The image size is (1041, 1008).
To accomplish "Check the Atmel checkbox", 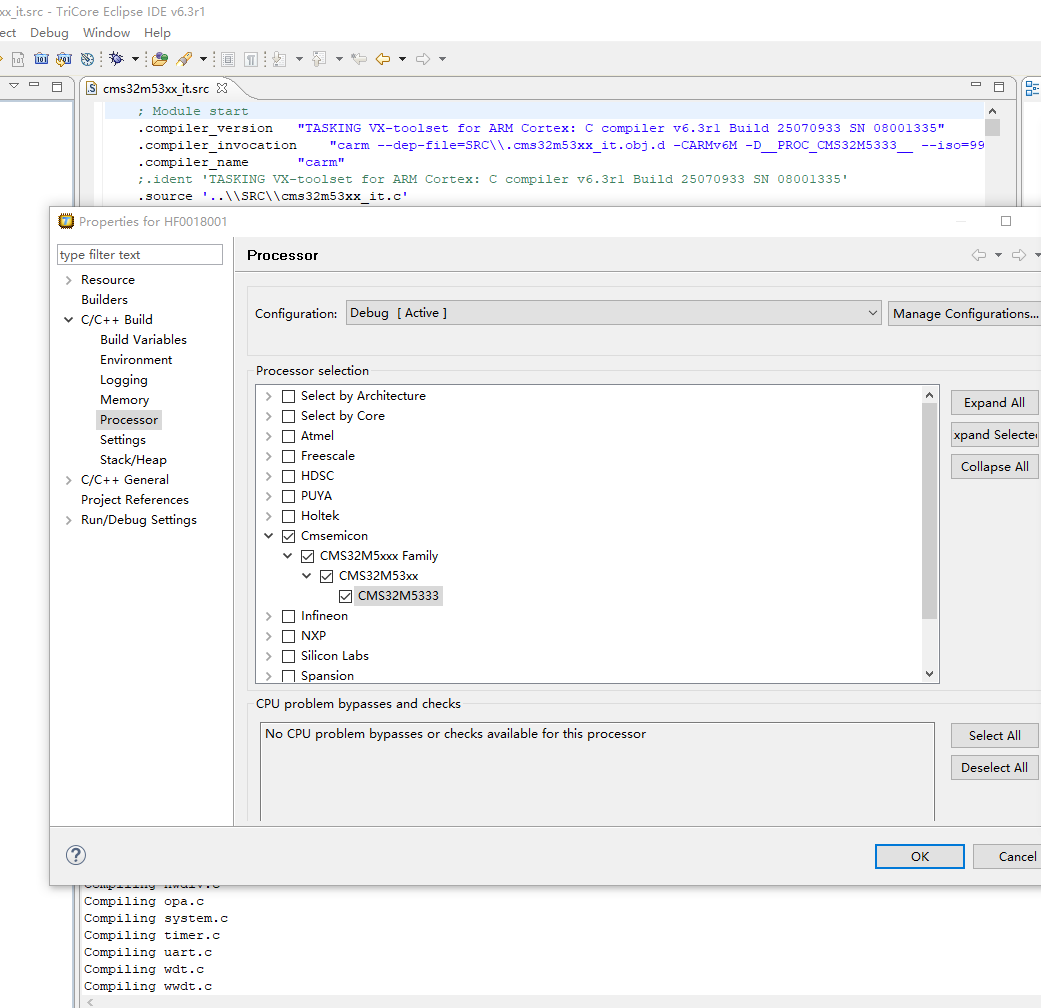I will coord(288,436).
